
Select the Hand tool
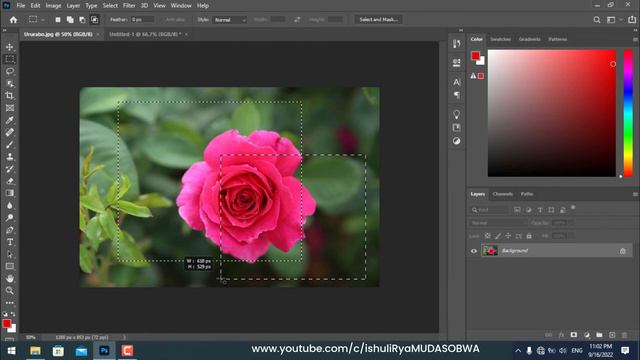(x=9, y=279)
